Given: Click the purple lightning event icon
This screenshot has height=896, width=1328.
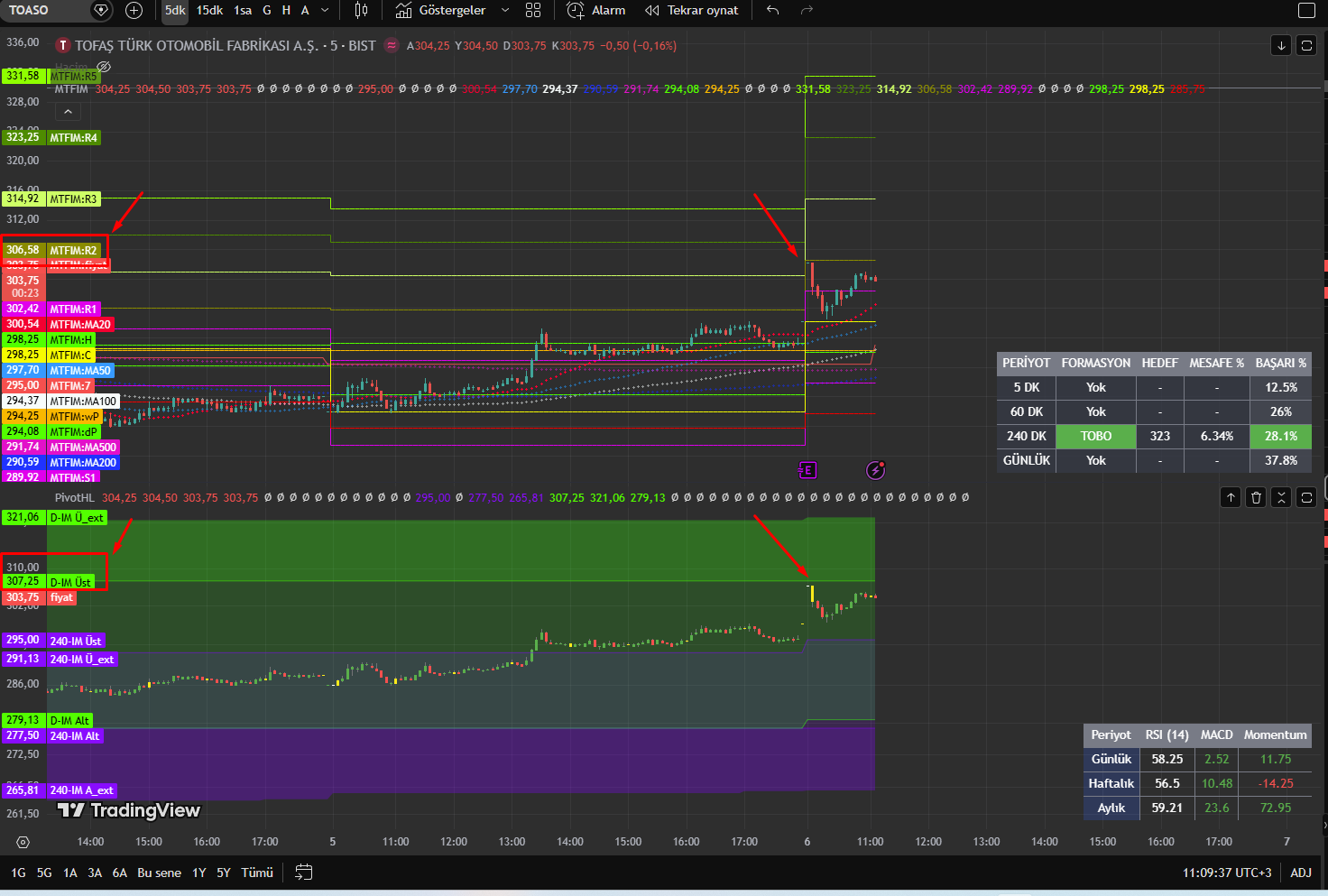Looking at the screenshot, I should coord(875,470).
